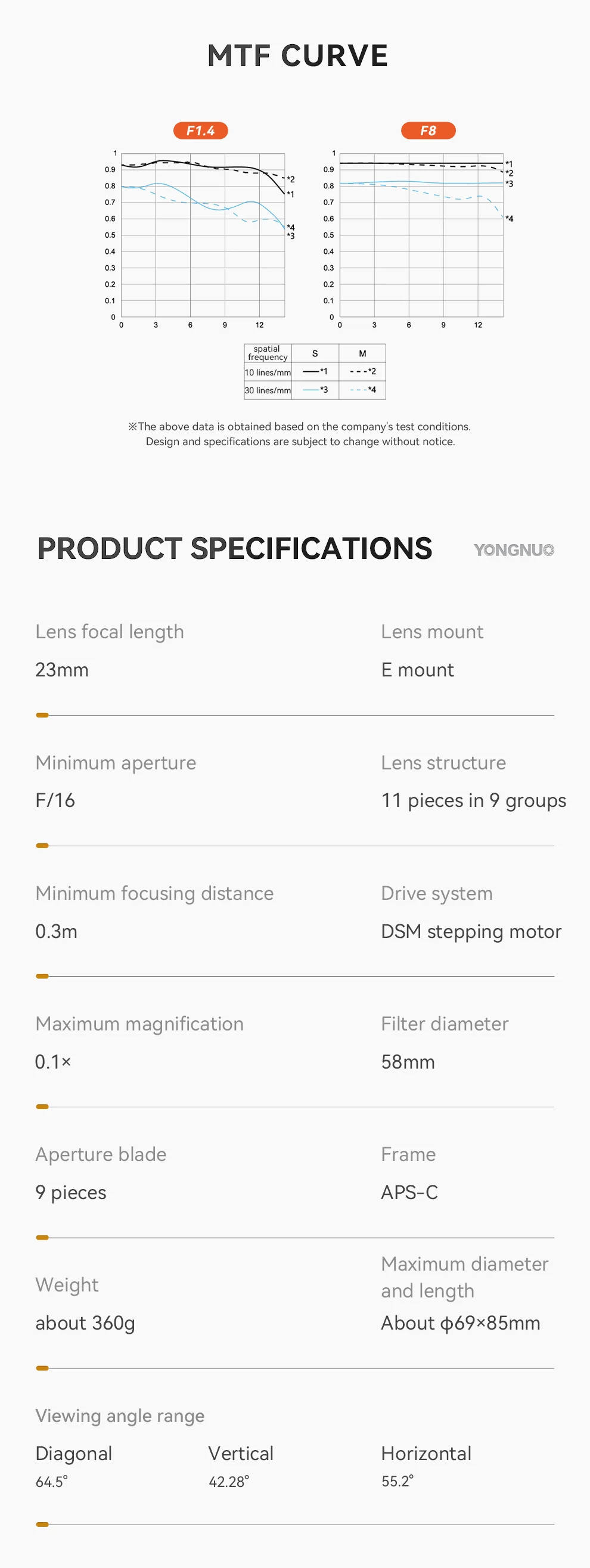Click the spatial frequency legend table

(x=315, y=371)
